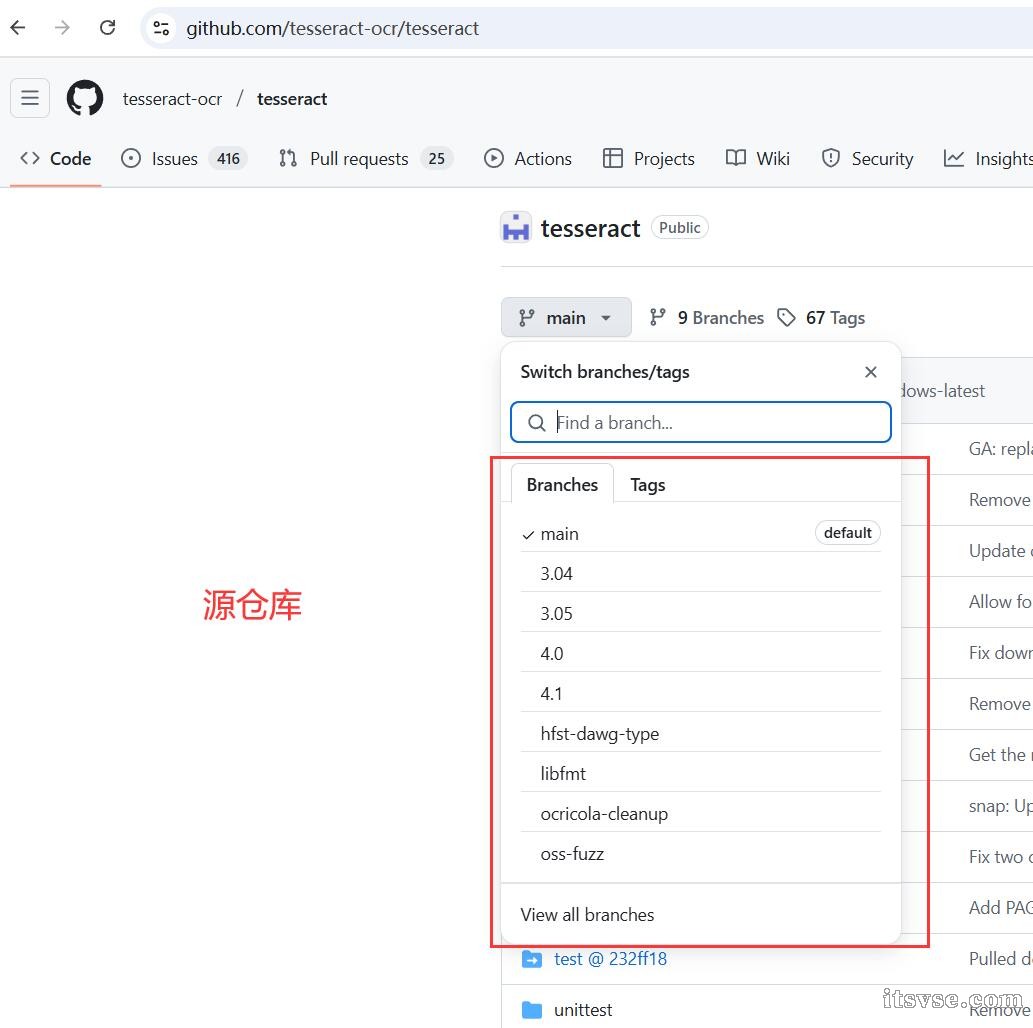Click the browser back arrow
This screenshot has width=1033, height=1028.
point(18,28)
